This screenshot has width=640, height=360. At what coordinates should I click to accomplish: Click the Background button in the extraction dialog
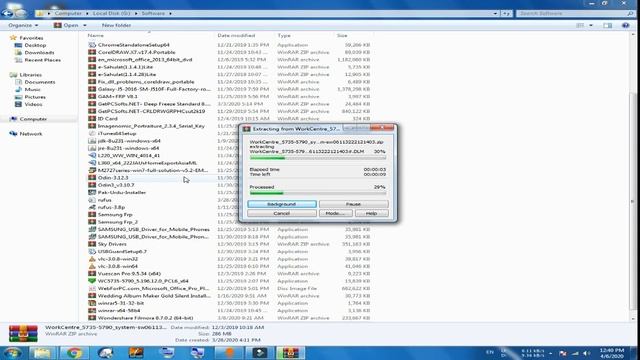(282, 204)
